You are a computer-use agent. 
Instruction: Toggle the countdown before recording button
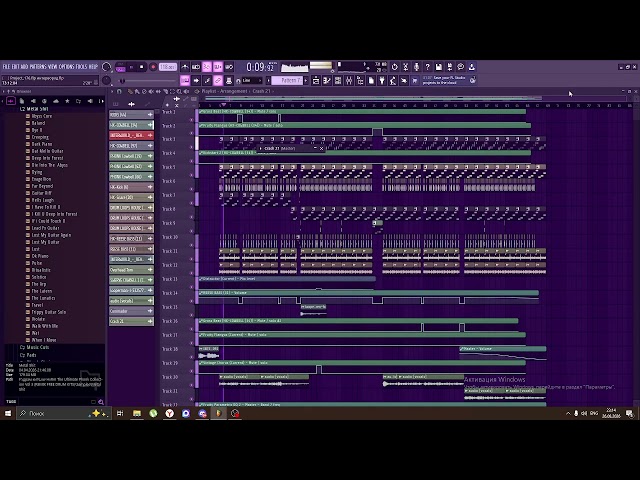(207, 67)
